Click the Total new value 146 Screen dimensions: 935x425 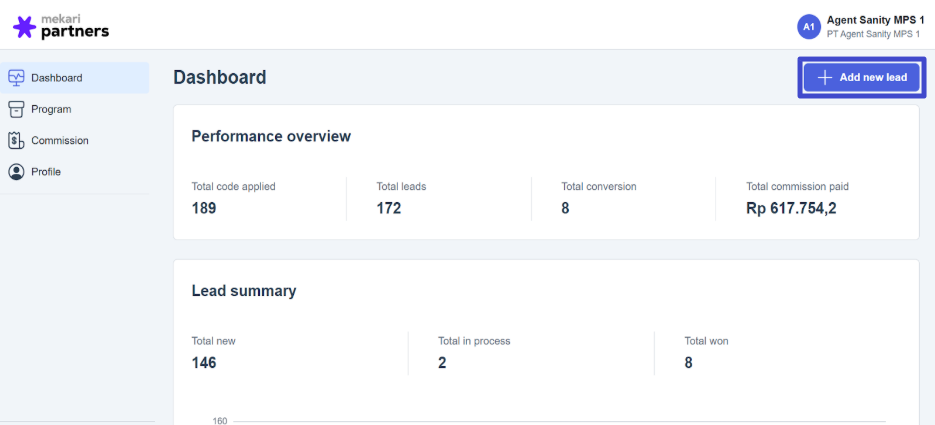204,362
